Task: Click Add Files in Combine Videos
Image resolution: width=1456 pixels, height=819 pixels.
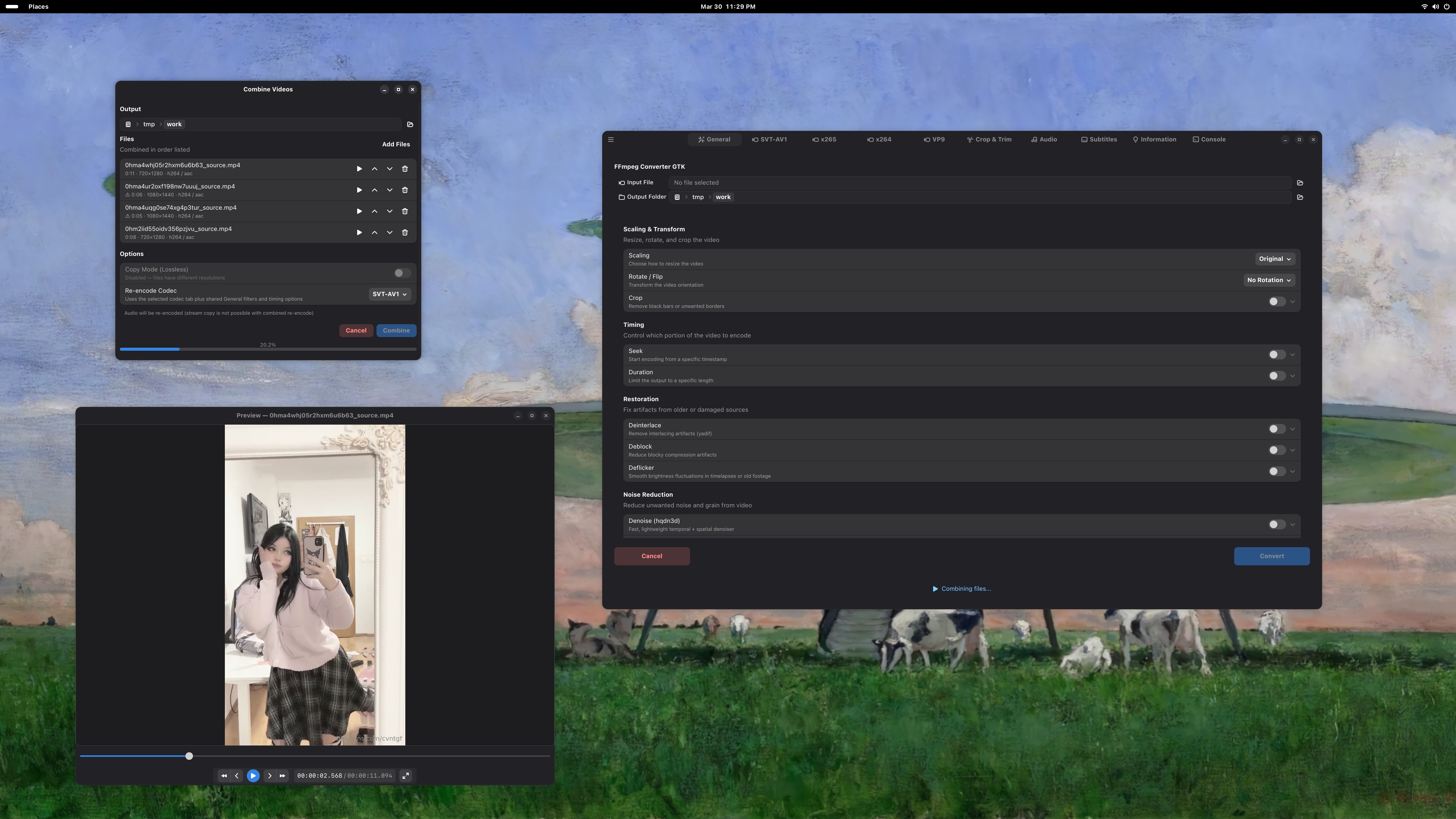Action: [x=395, y=144]
